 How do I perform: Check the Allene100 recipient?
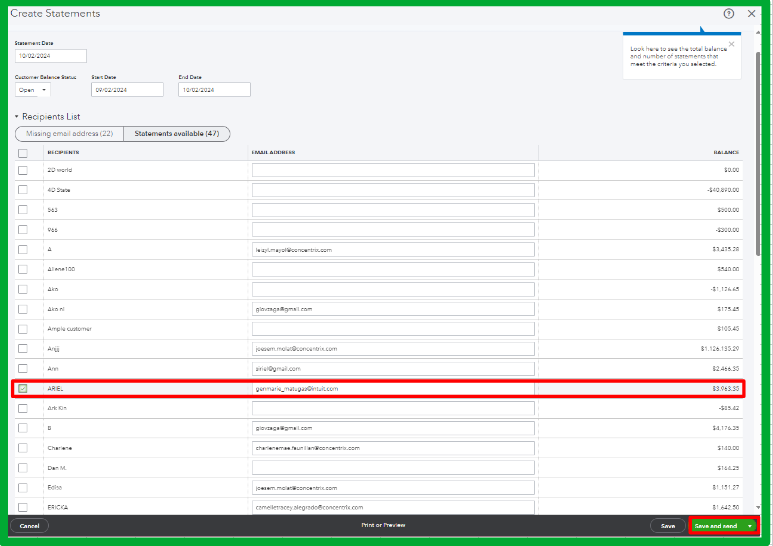pos(23,270)
